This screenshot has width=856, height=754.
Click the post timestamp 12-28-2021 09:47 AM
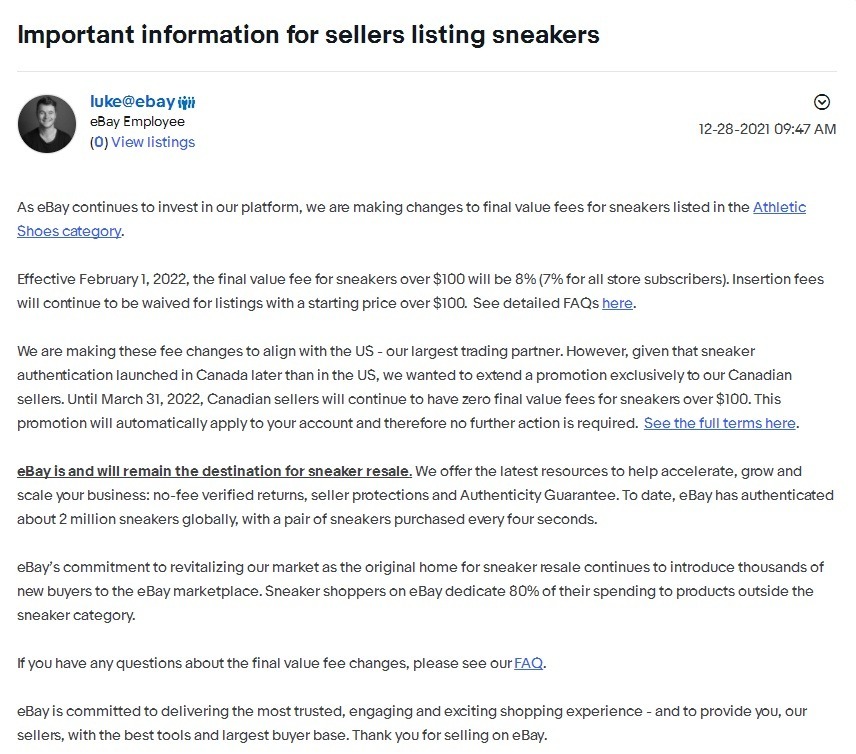(x=767, y=129)
